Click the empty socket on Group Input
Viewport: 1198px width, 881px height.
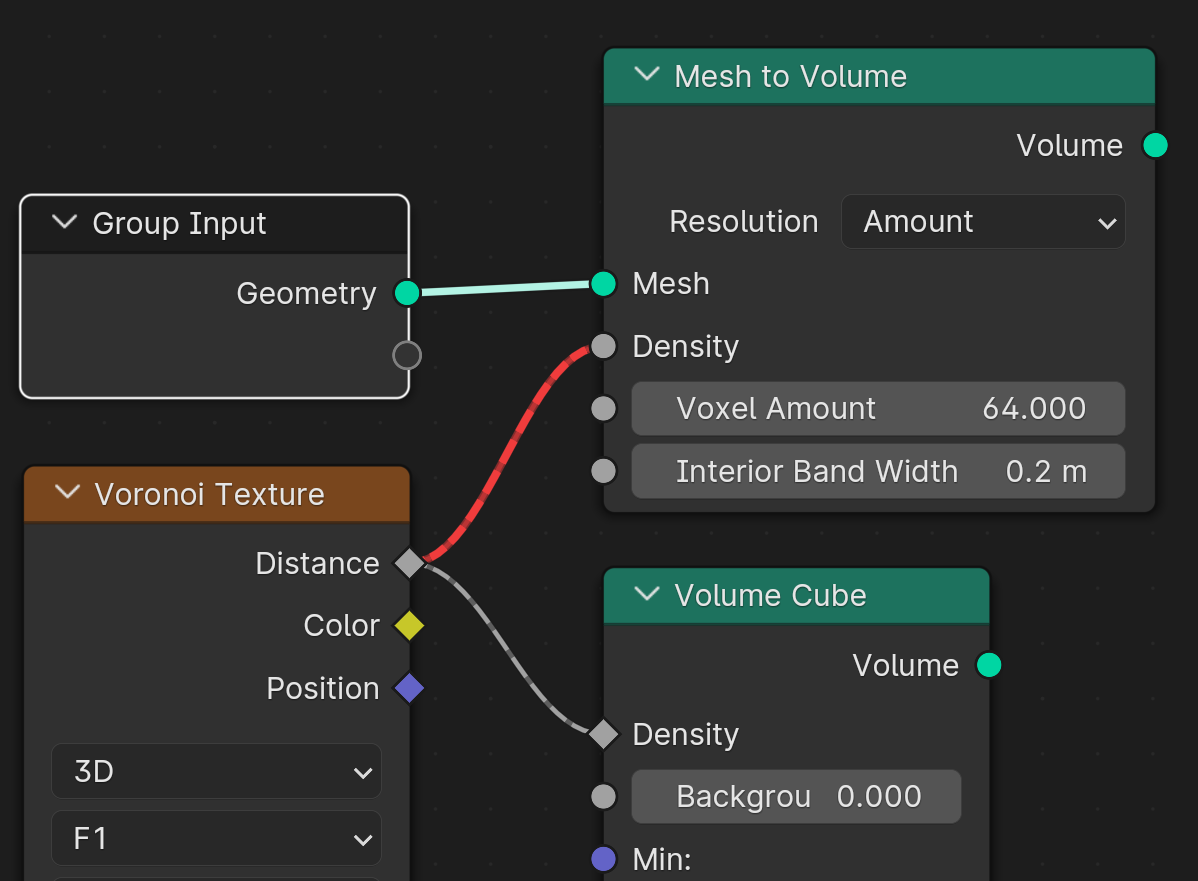click(407, 355)
